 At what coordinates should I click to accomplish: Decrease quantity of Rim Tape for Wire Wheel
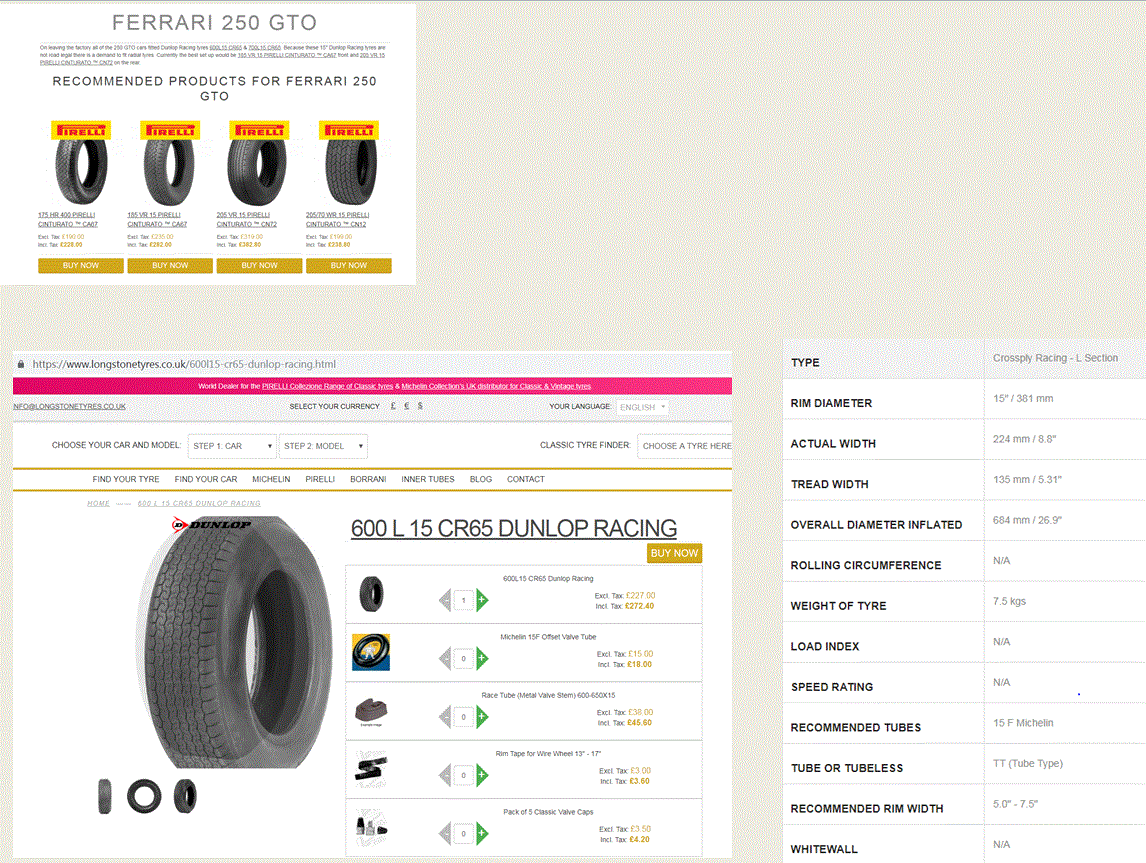coord(445,775)
